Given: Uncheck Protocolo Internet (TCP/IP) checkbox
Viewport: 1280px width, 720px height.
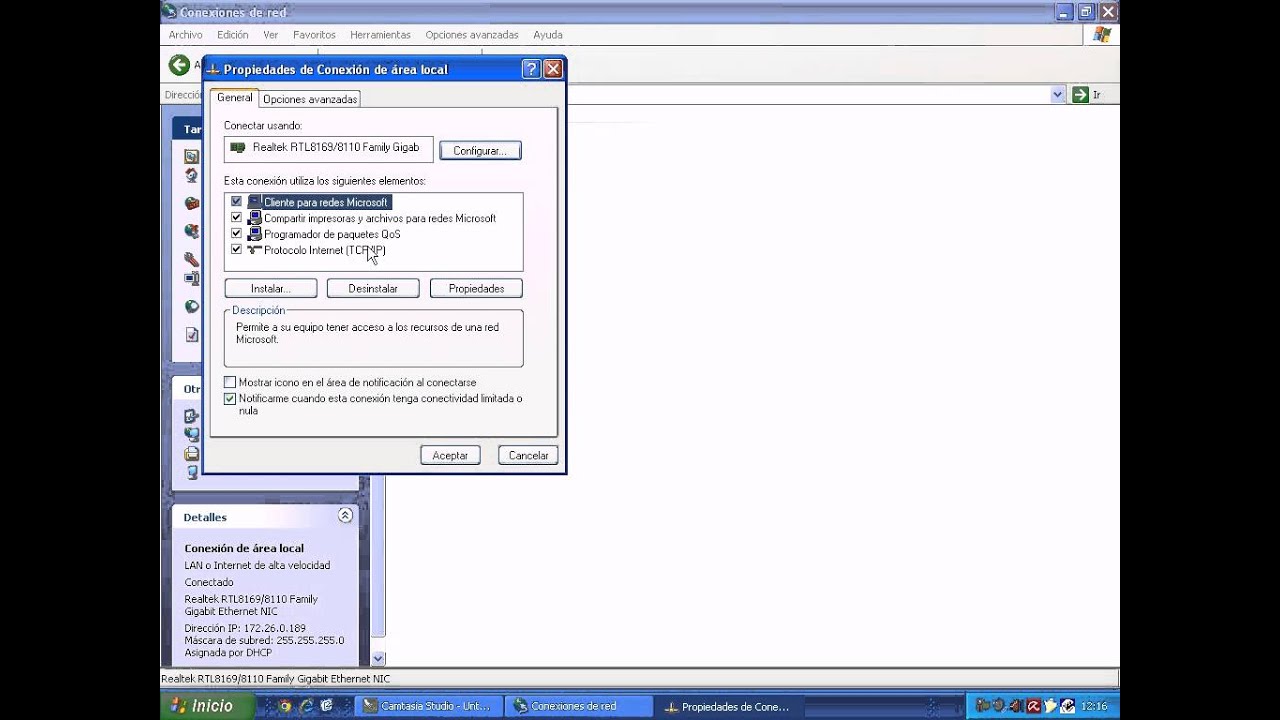Looking at the screenshot, I should [236, 250].
